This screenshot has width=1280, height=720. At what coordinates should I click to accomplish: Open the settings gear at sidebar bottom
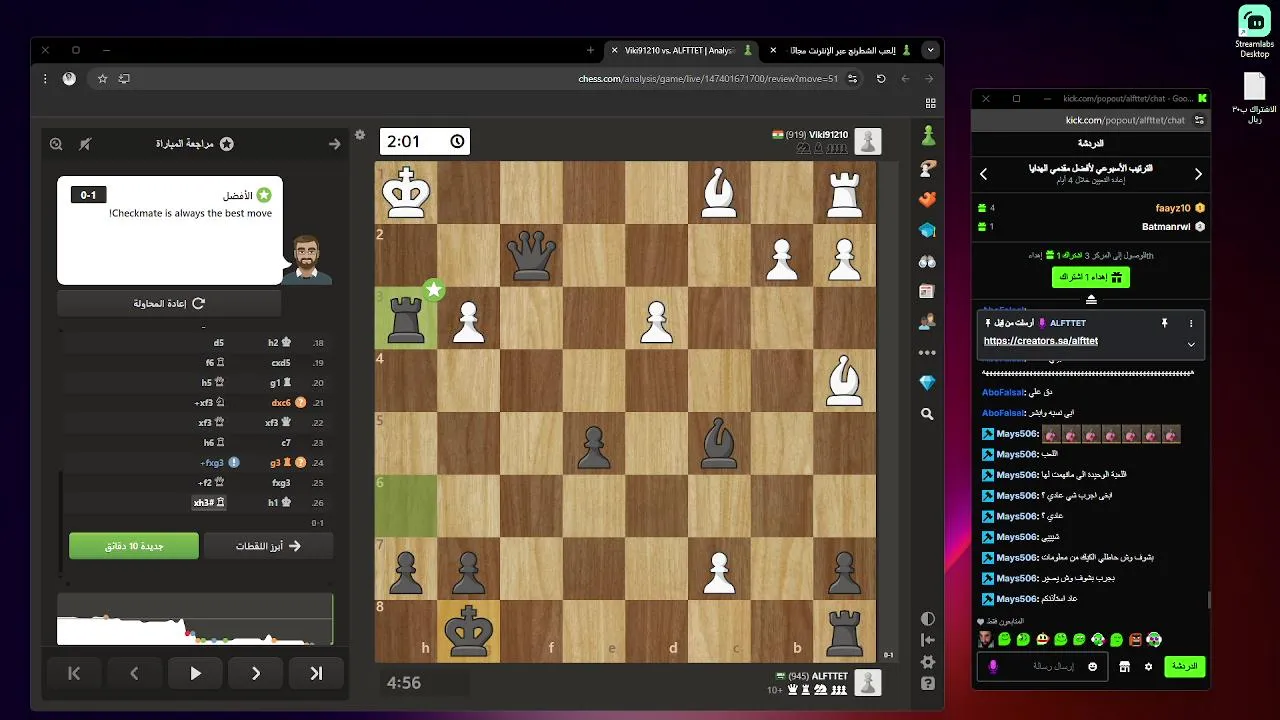tap(928, 662)
